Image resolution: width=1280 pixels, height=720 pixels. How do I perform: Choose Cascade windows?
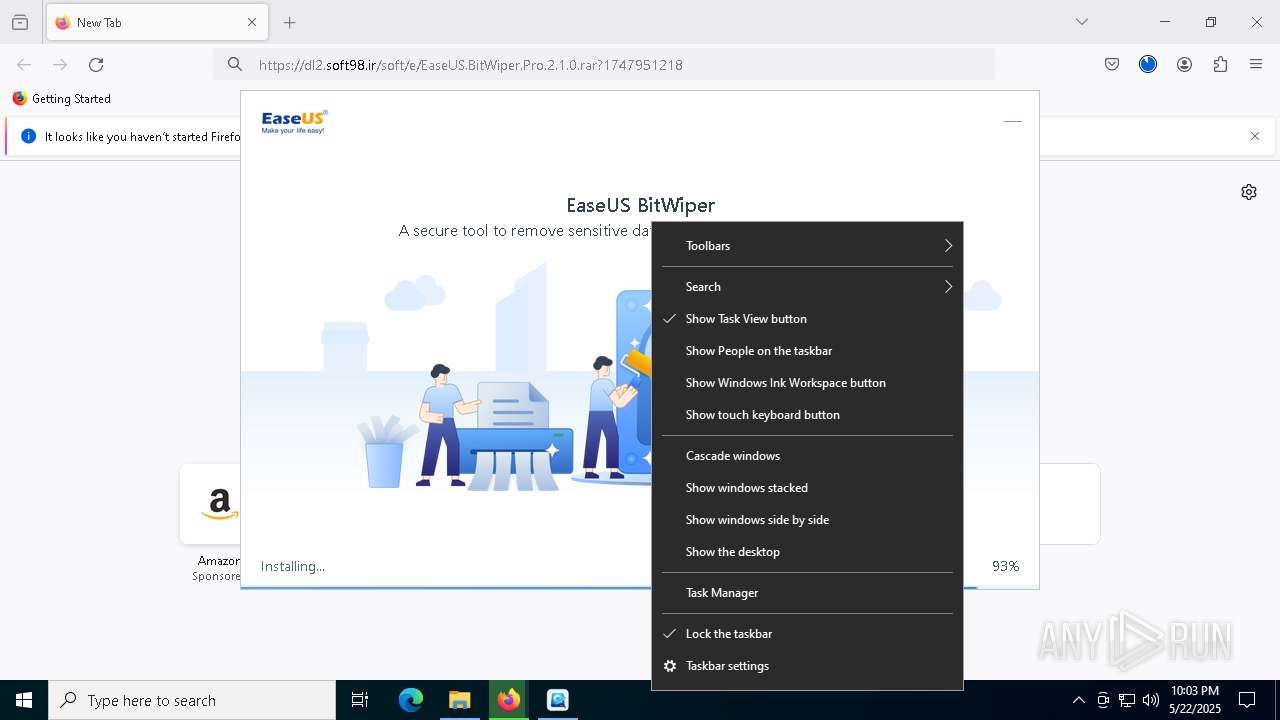(x=807, y=456)
